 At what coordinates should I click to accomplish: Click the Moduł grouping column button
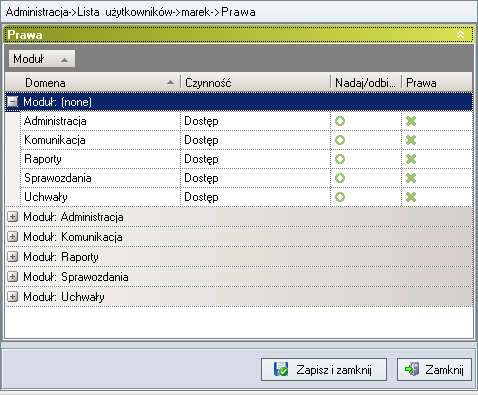click(42, 59)
